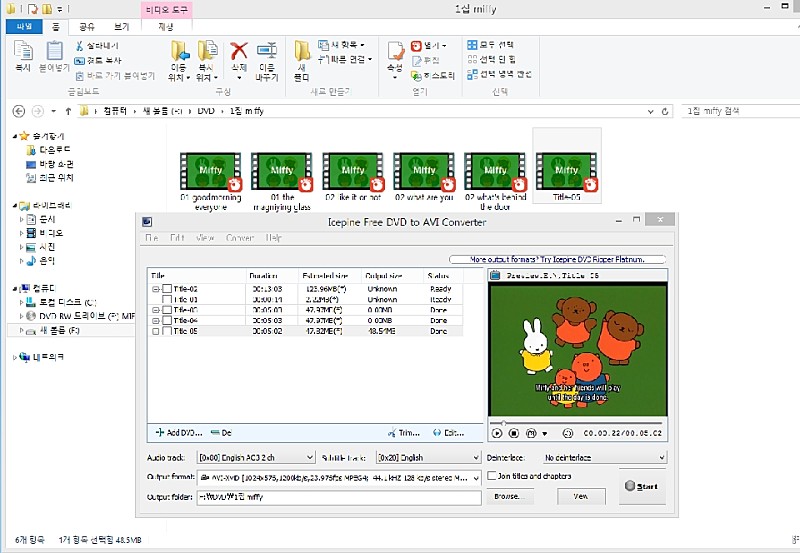Open the File menu in converter
Image resolution: width=800 pixels, height=553 pixels.
152,238
